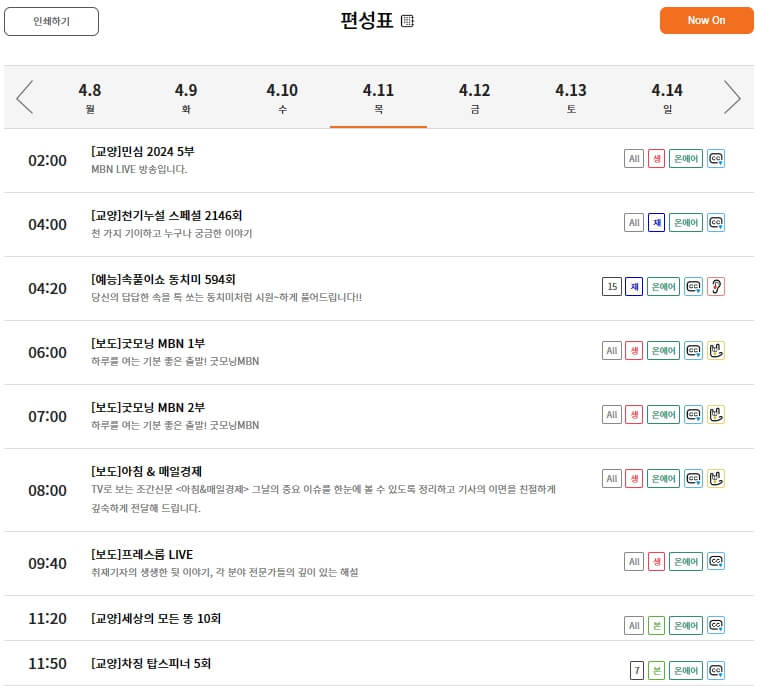This screenshot has width=757, height=686.
Task: Select the 4.8 월 date tab
Action: point(90,97)
